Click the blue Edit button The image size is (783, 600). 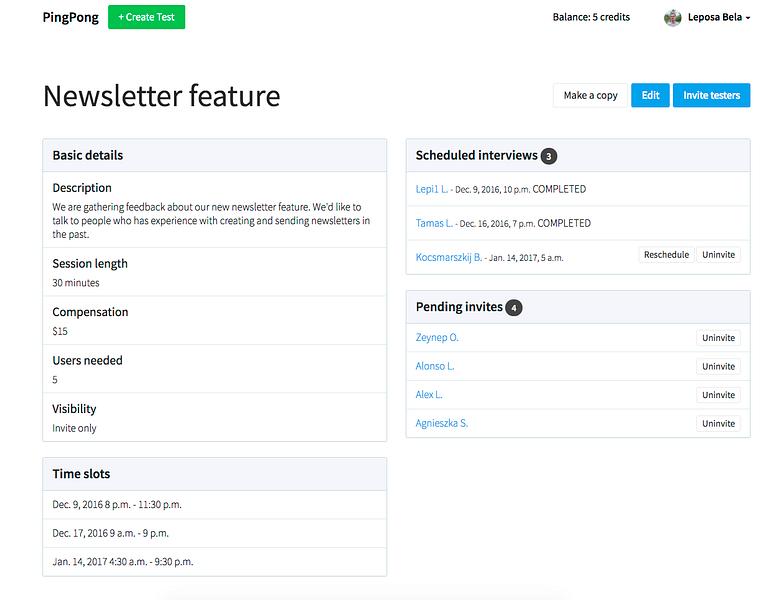pos(650,95)
